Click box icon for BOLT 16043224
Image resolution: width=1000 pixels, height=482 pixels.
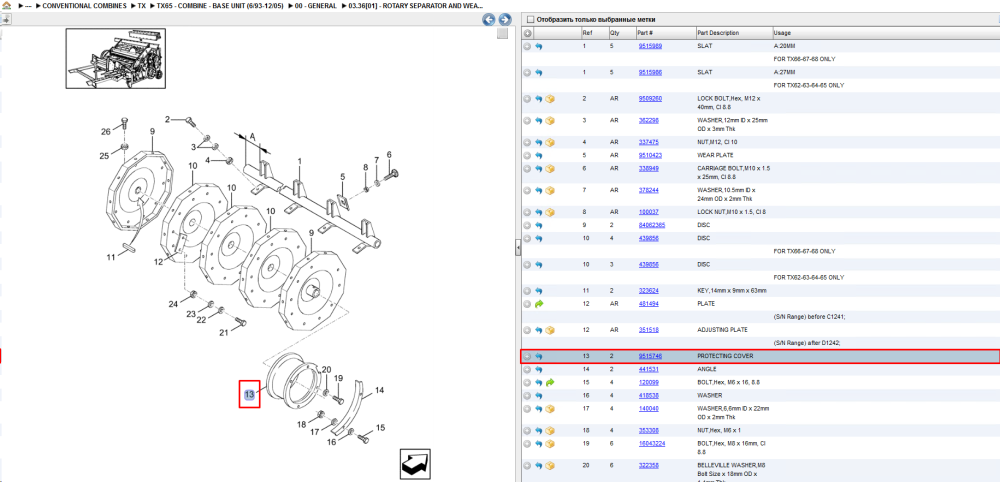pyautogui.click(x=550, y=443)
